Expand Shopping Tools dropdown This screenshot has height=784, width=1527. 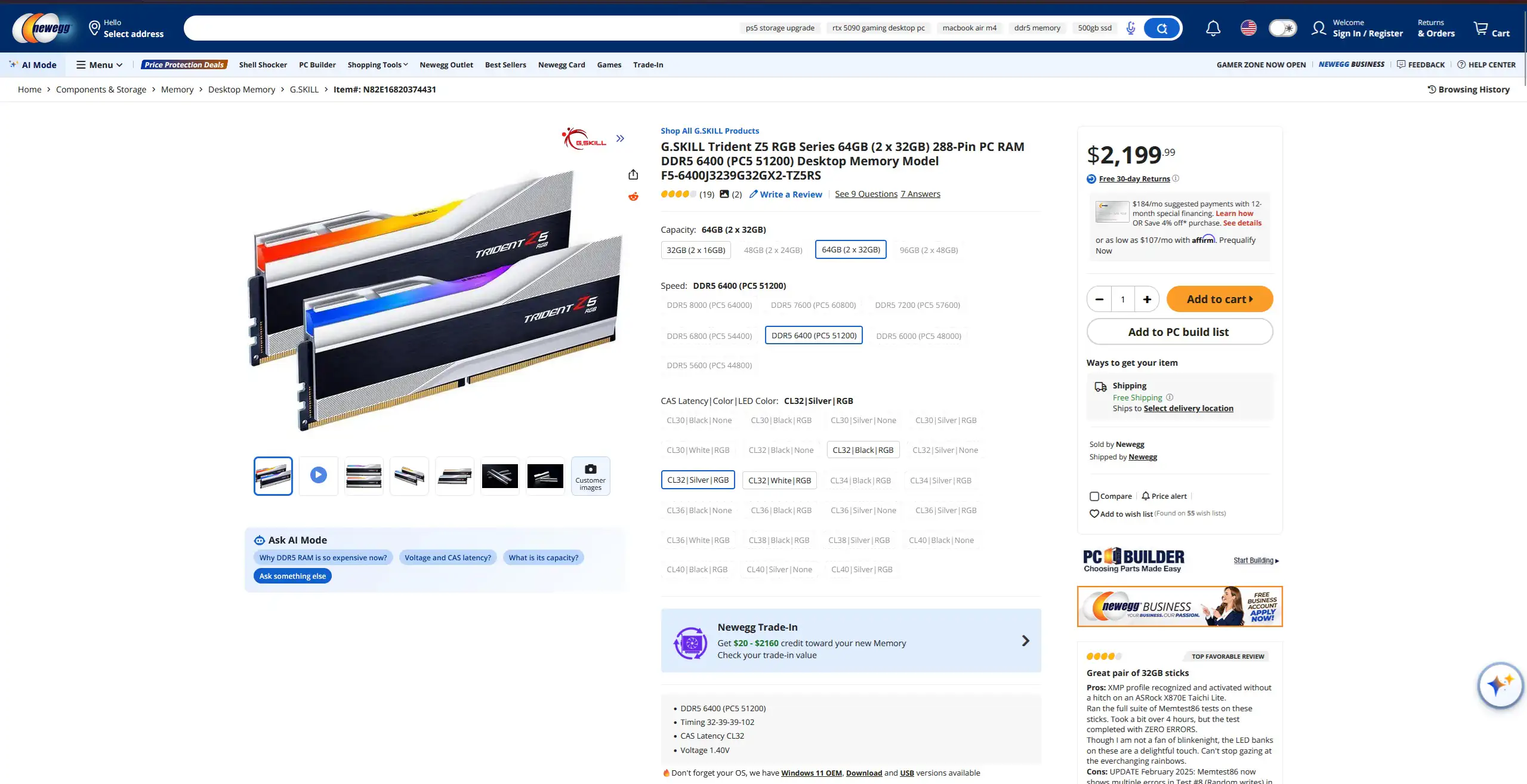(378, 64)
